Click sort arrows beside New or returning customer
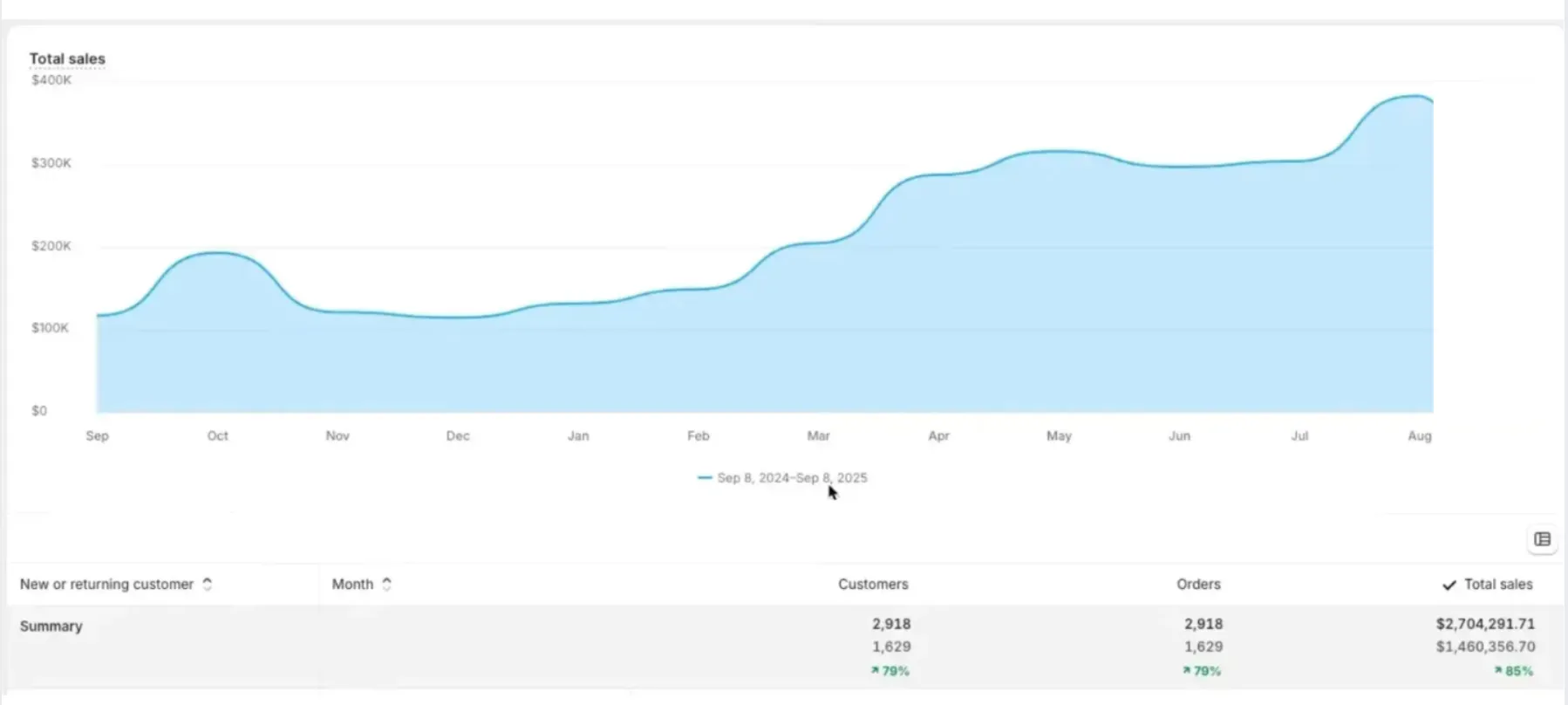This screenshot has width=1568, height=705. pyautogui.click(x=208, y=585)
